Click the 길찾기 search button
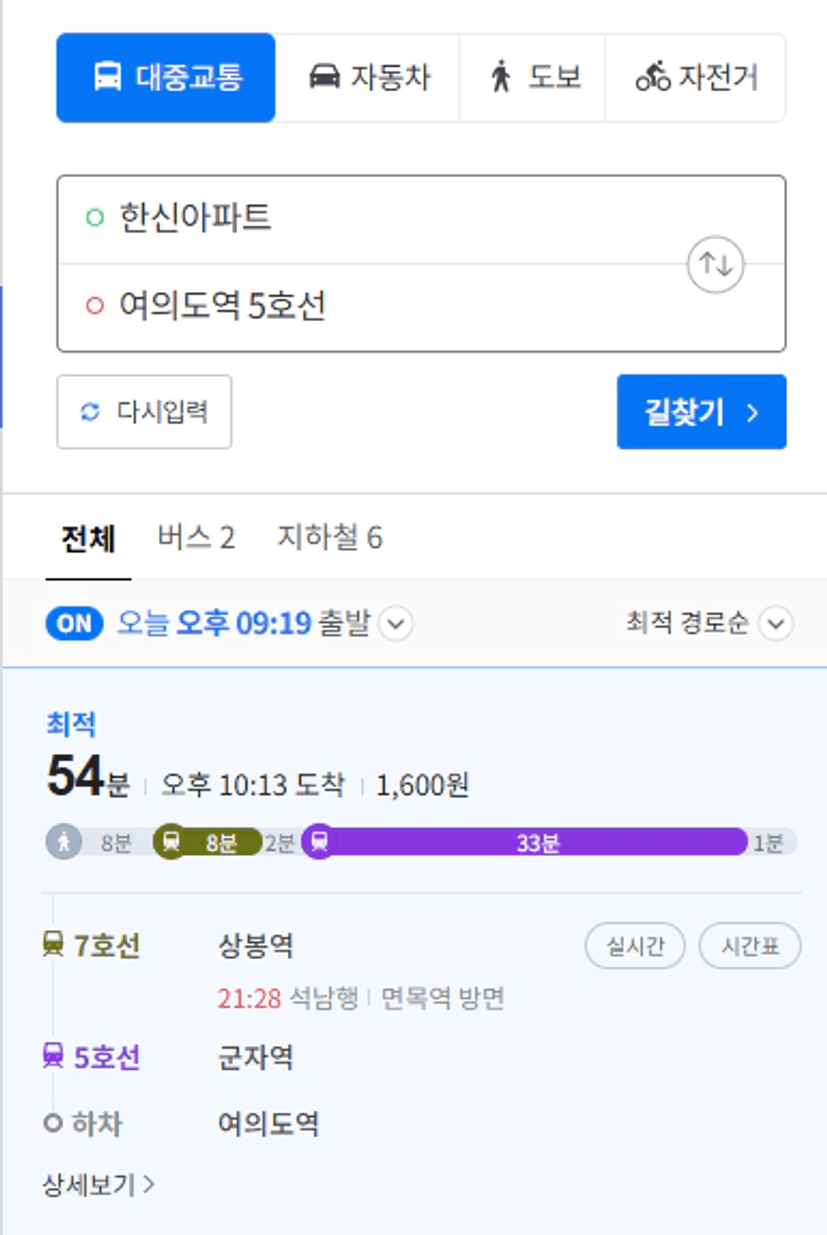Viewport: 827px width, 1235px height. pyautogui.click(x=702, y=412)
